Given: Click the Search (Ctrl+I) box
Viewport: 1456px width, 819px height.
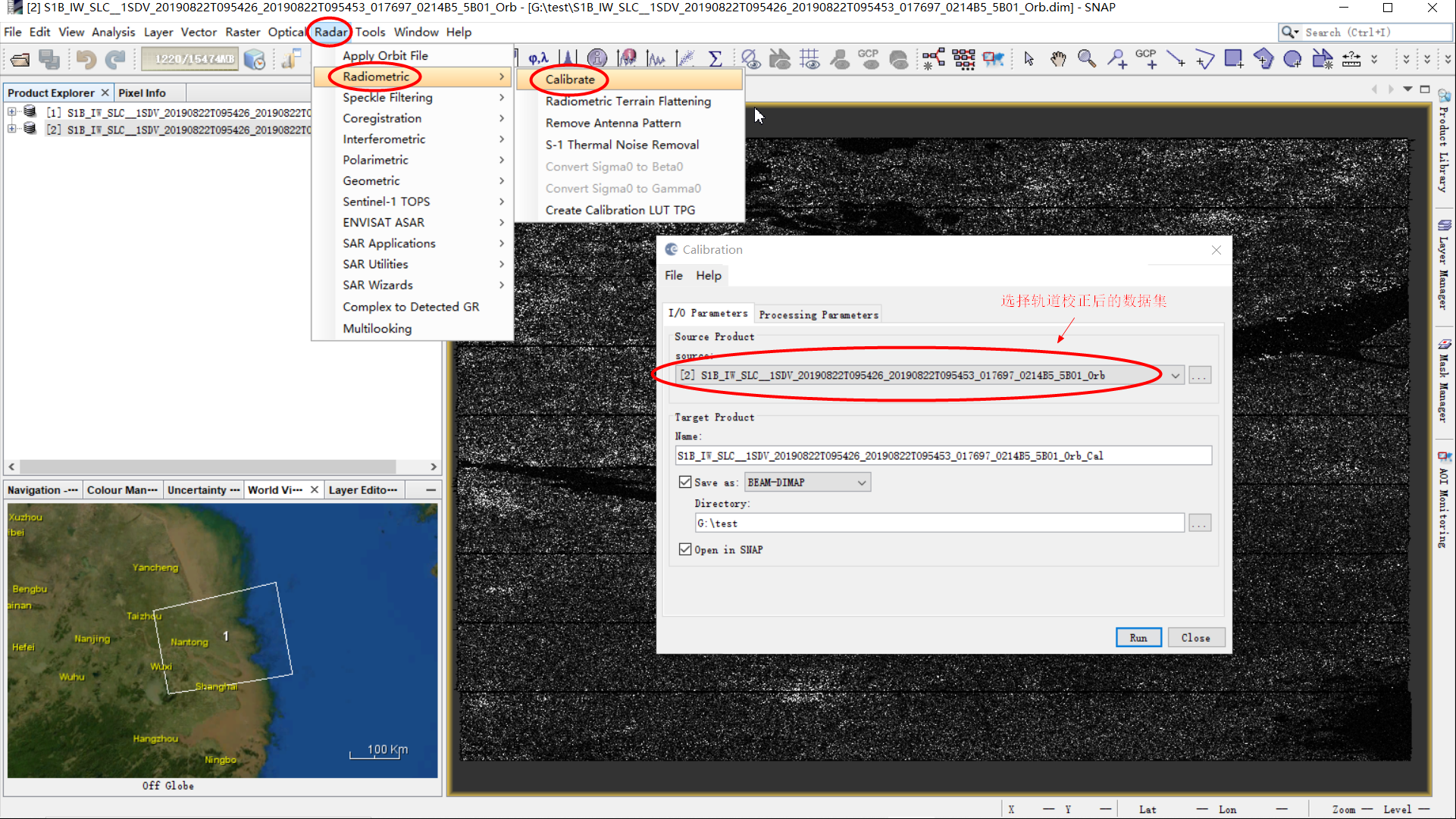Looking at the screenshot, I should [1366, 32].
